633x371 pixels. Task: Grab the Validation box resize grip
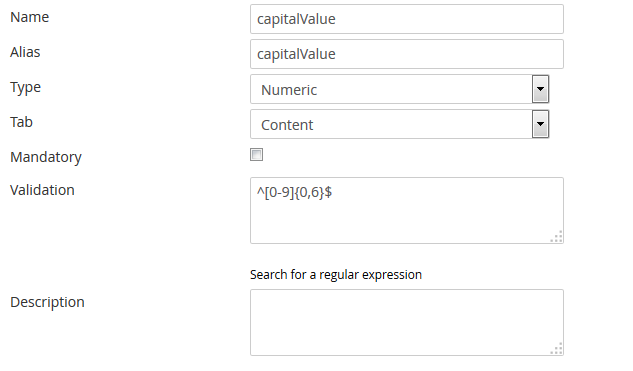pyautogui.click(x=556, y=237)
